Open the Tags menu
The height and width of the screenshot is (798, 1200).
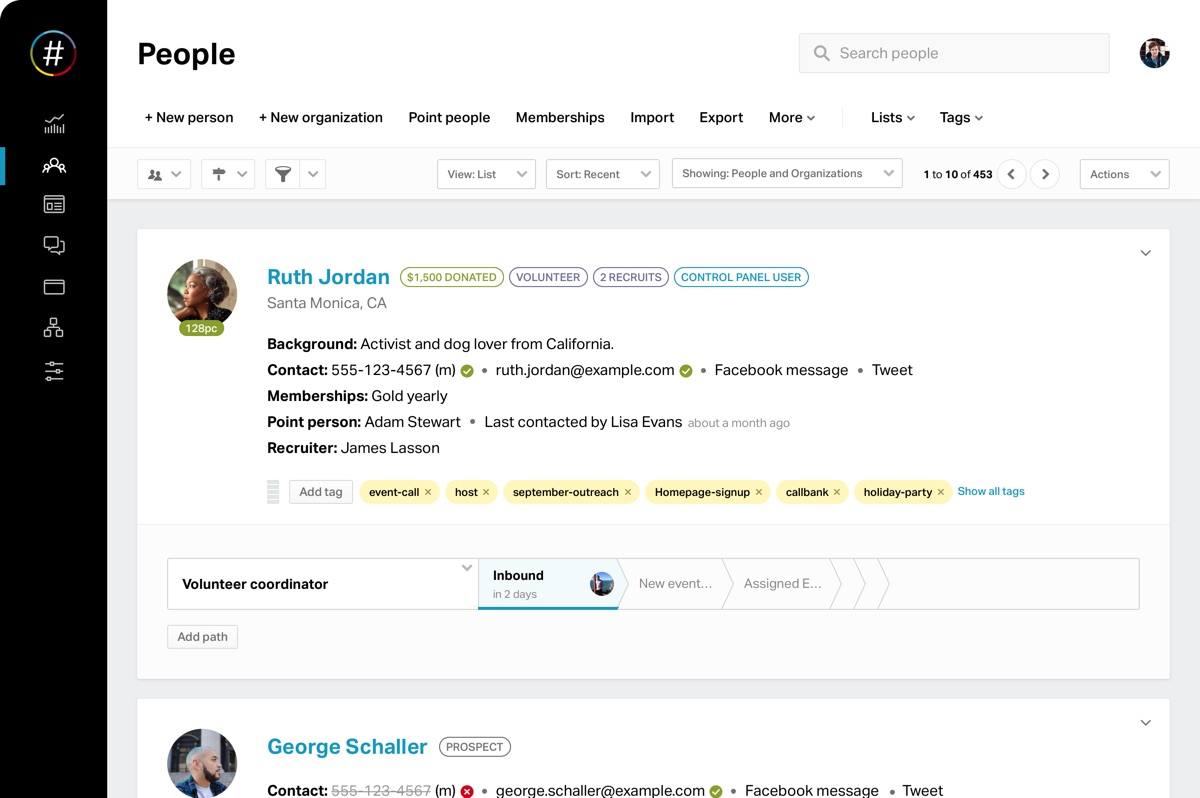(959, 117)
